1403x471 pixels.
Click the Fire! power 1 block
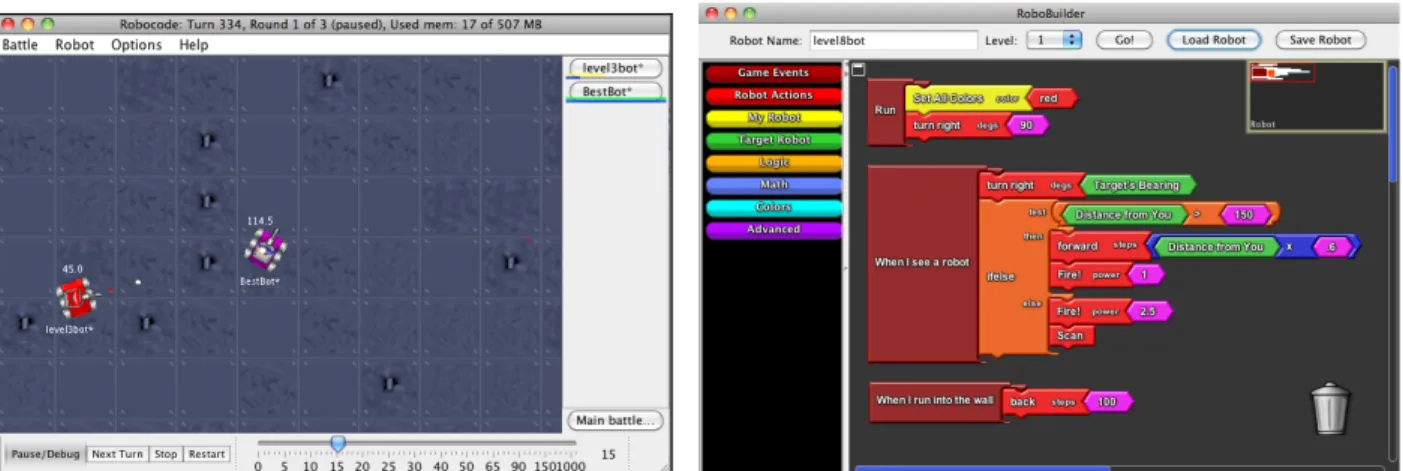(x=1088, y=273)
